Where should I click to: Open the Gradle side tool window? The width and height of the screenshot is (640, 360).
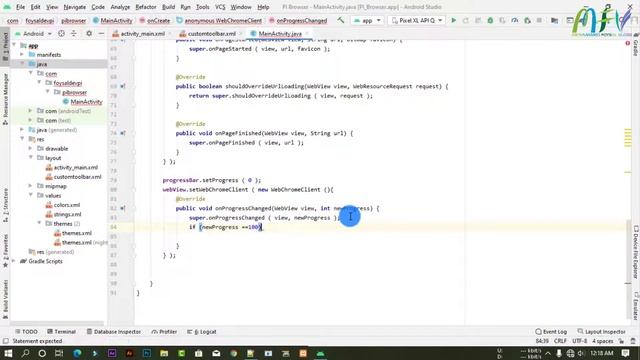[x=636, y=45]
